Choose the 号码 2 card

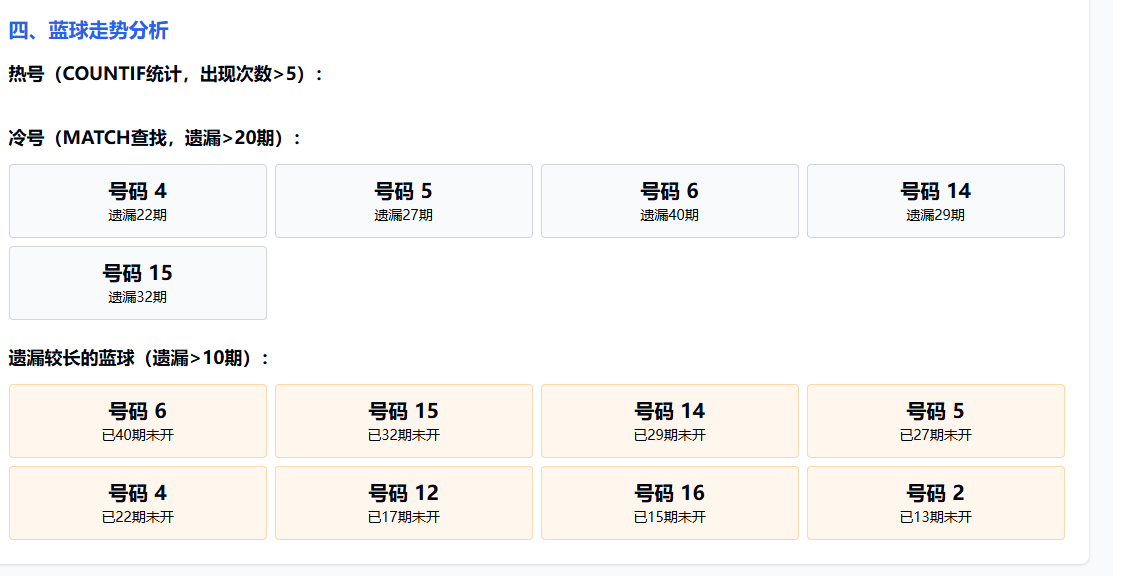936,502
